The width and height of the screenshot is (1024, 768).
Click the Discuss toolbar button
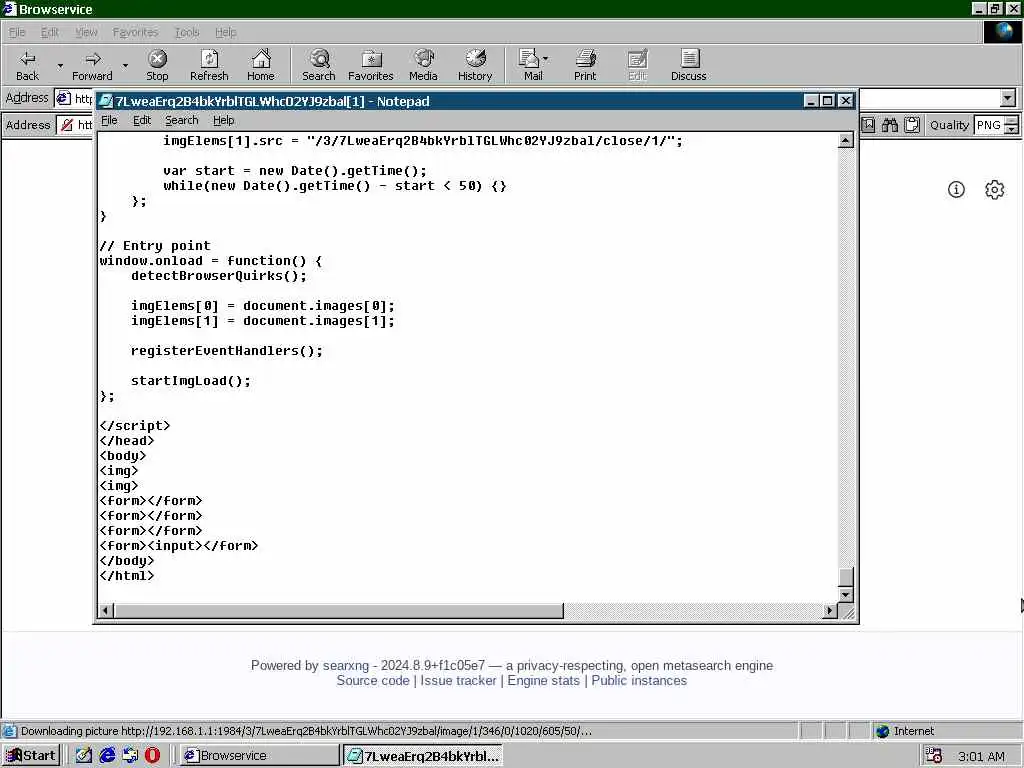tap(688, 65)
